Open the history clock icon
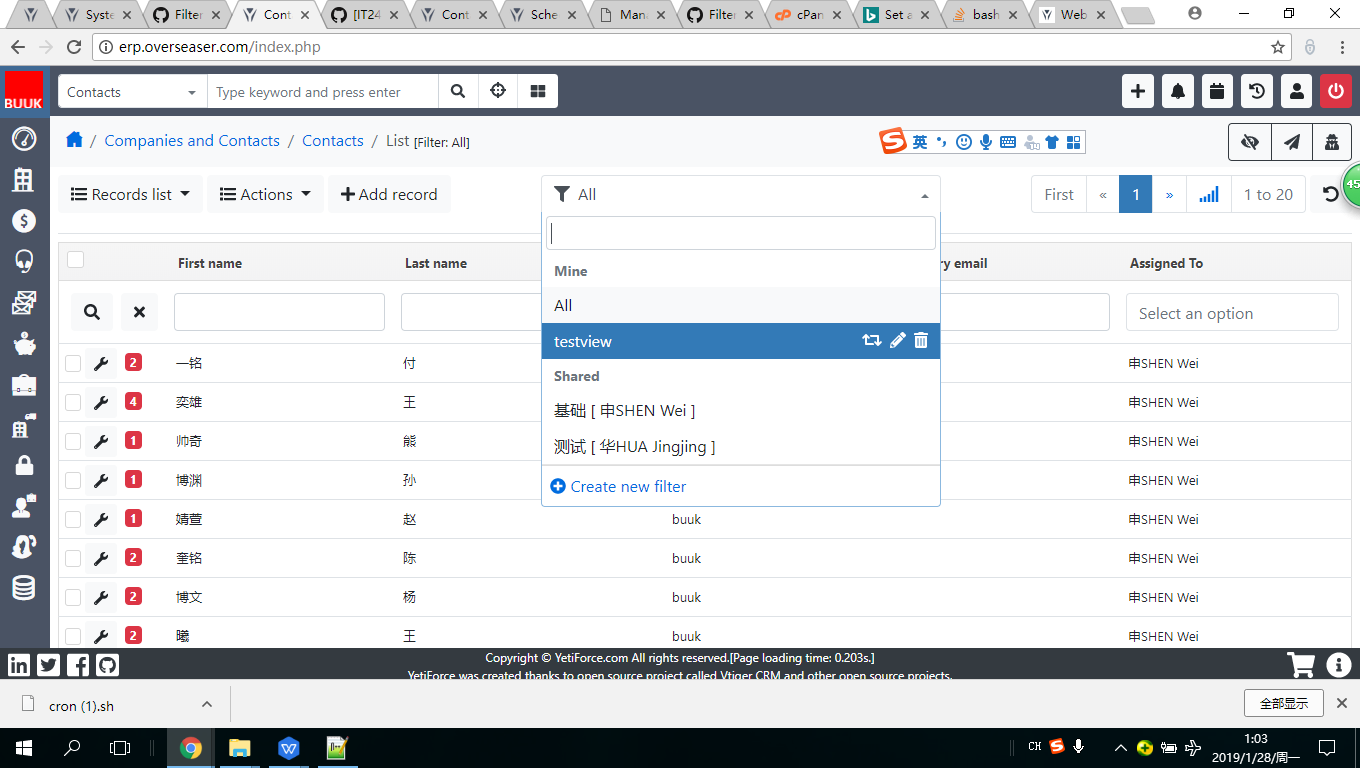This screenshot has width=1360, height=768. point(1257,92)
